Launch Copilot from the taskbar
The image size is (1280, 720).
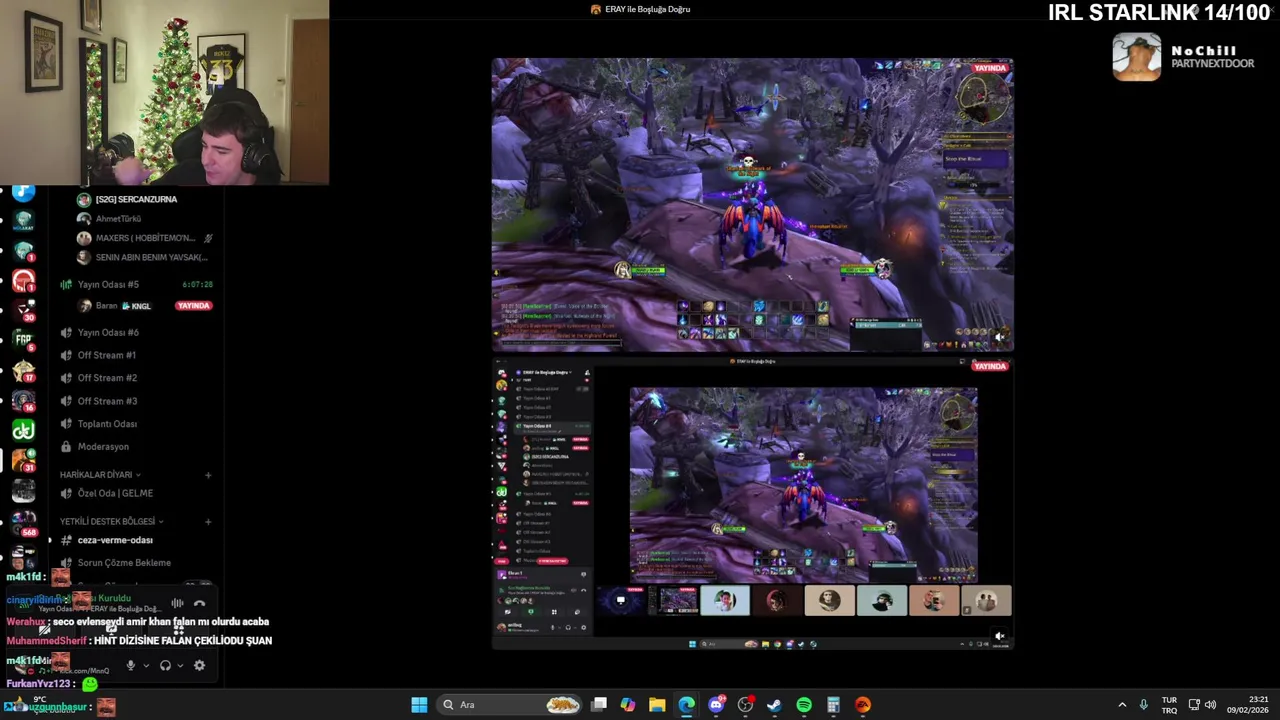628,705
